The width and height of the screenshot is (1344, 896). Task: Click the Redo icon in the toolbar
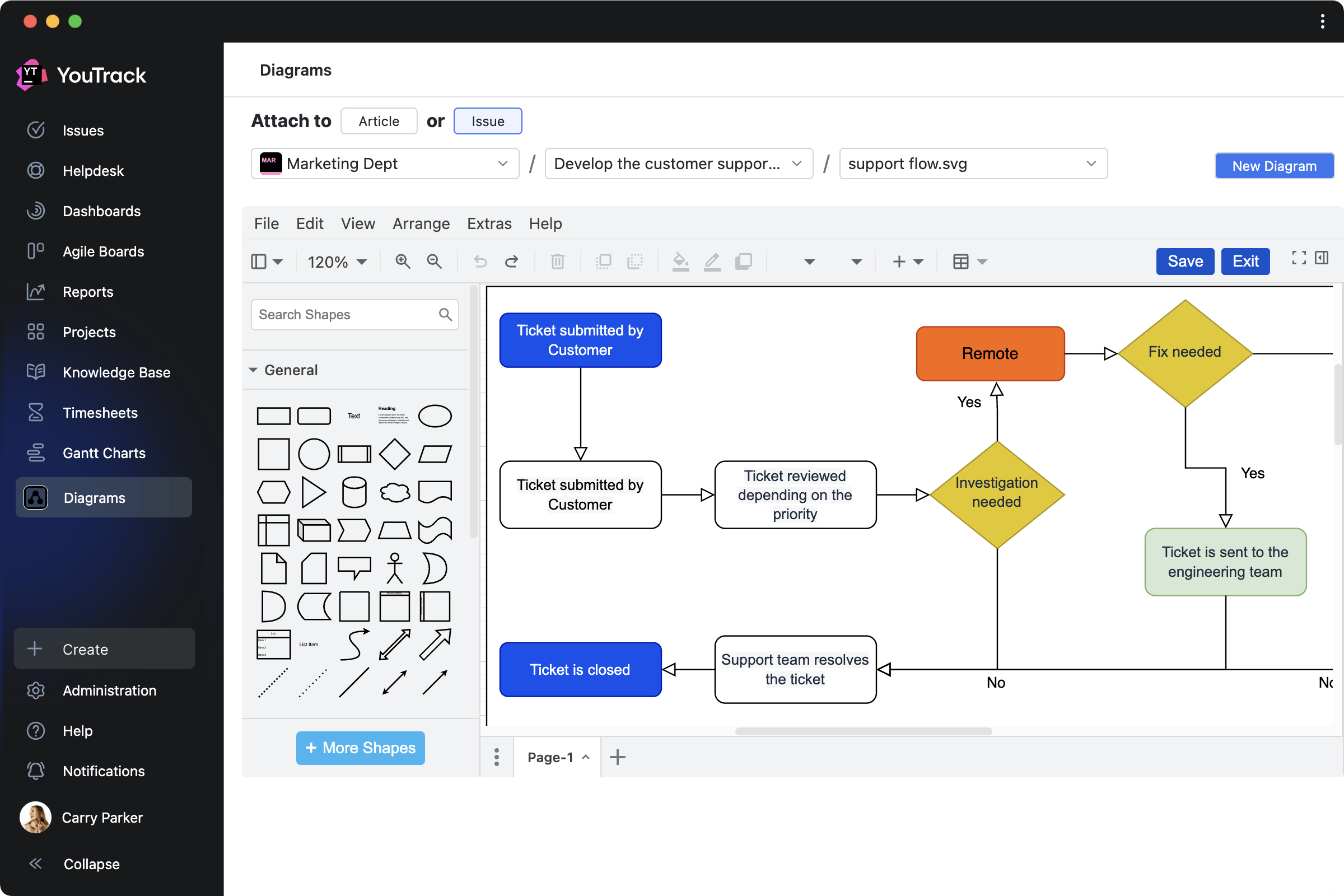pos(511,261)
